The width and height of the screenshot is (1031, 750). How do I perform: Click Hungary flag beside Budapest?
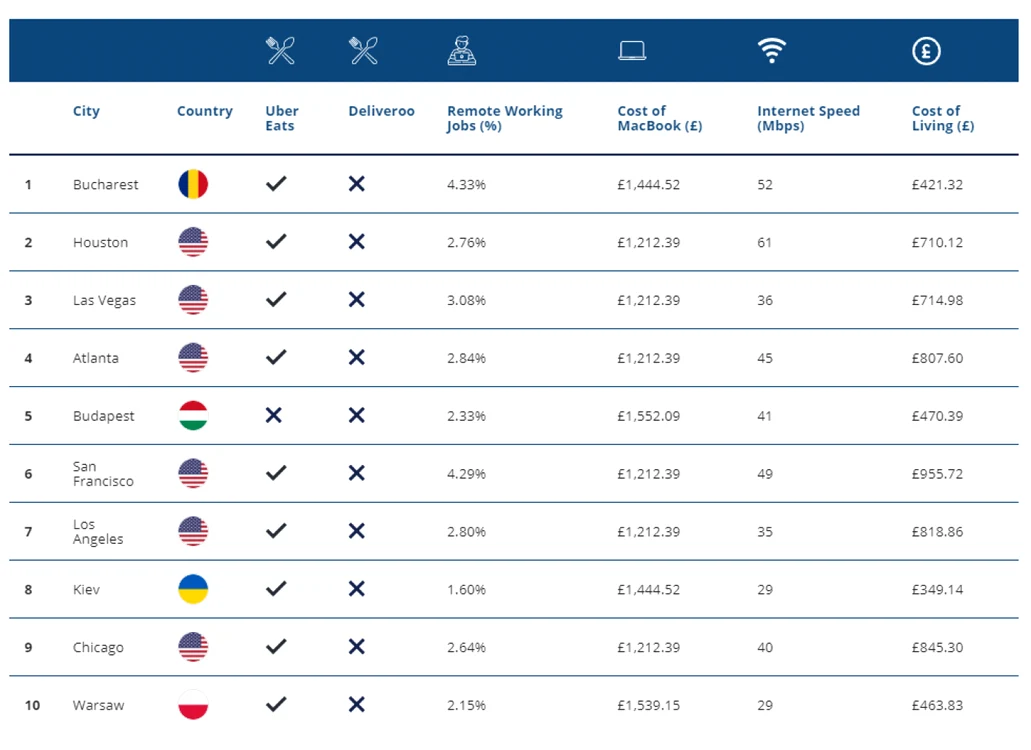tap(193, 415)
